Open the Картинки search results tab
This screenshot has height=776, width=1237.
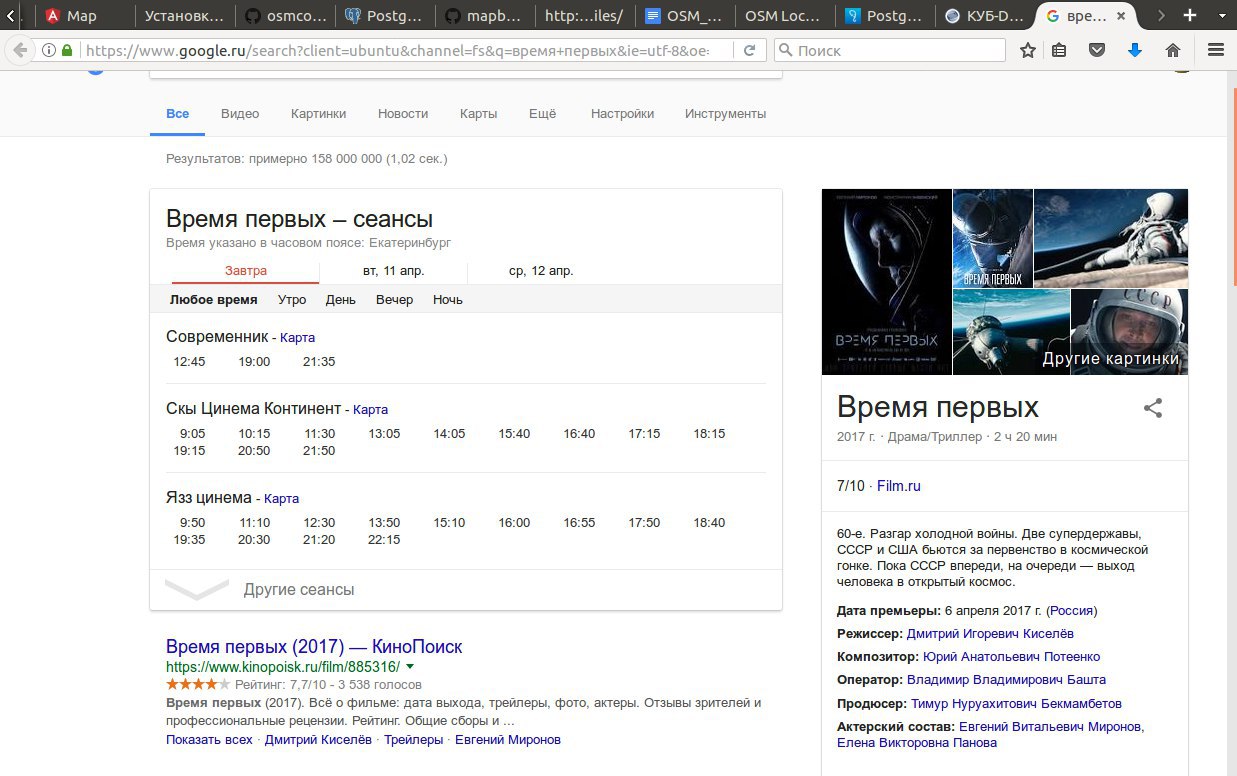[x=318, y=114]
